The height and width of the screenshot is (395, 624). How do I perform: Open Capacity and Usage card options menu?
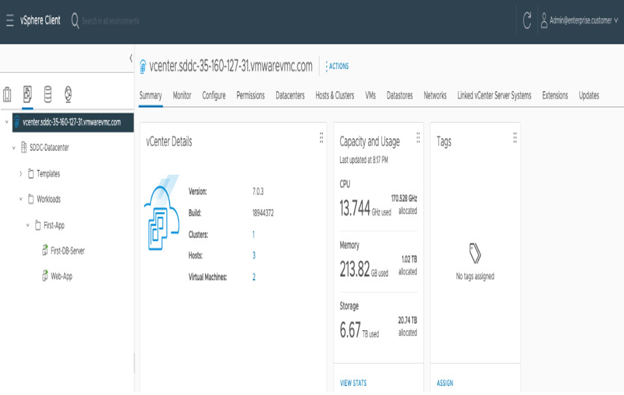(418, 138)
